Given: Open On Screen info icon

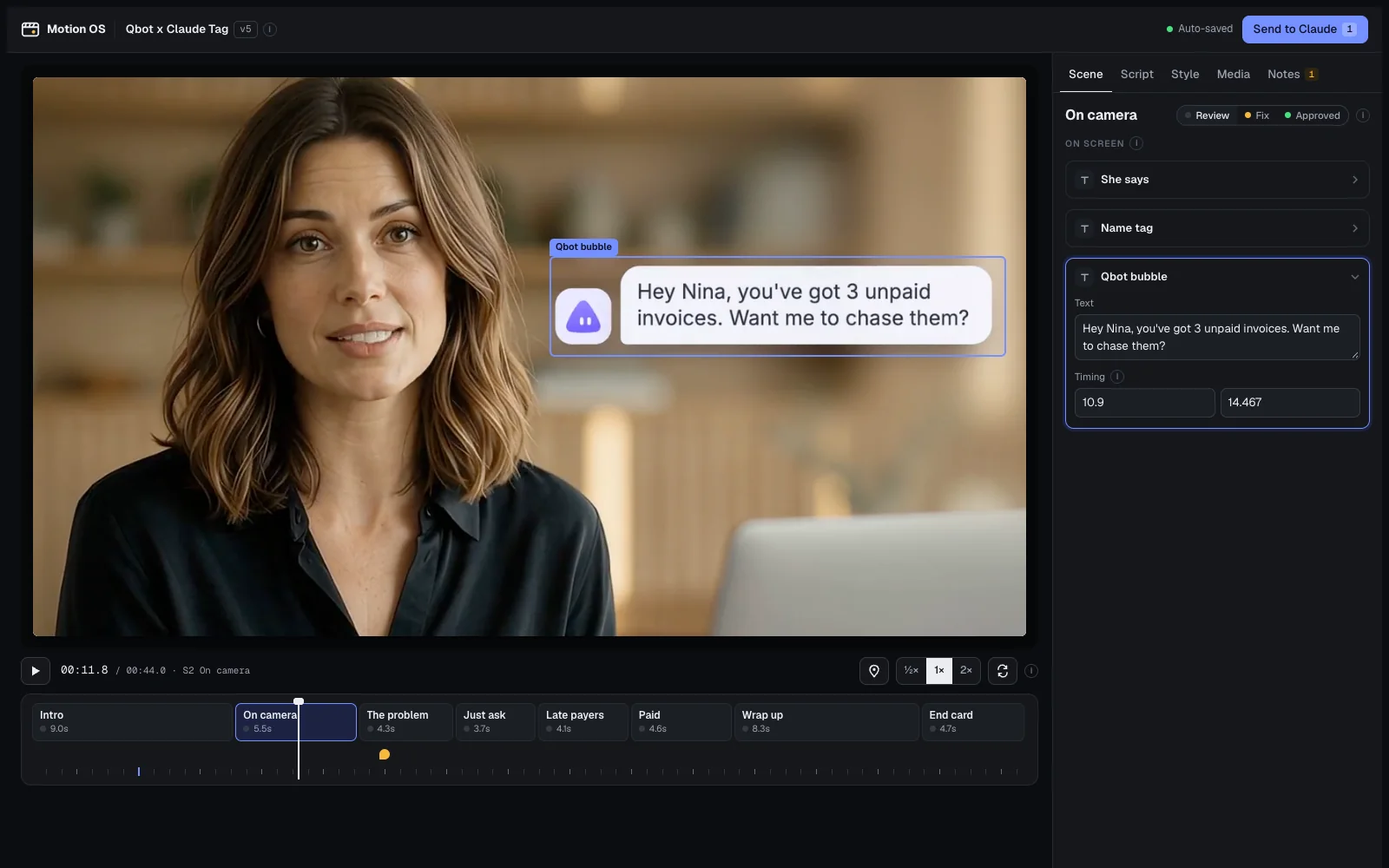Looking at the screenshot, I should coord(1136,143).
